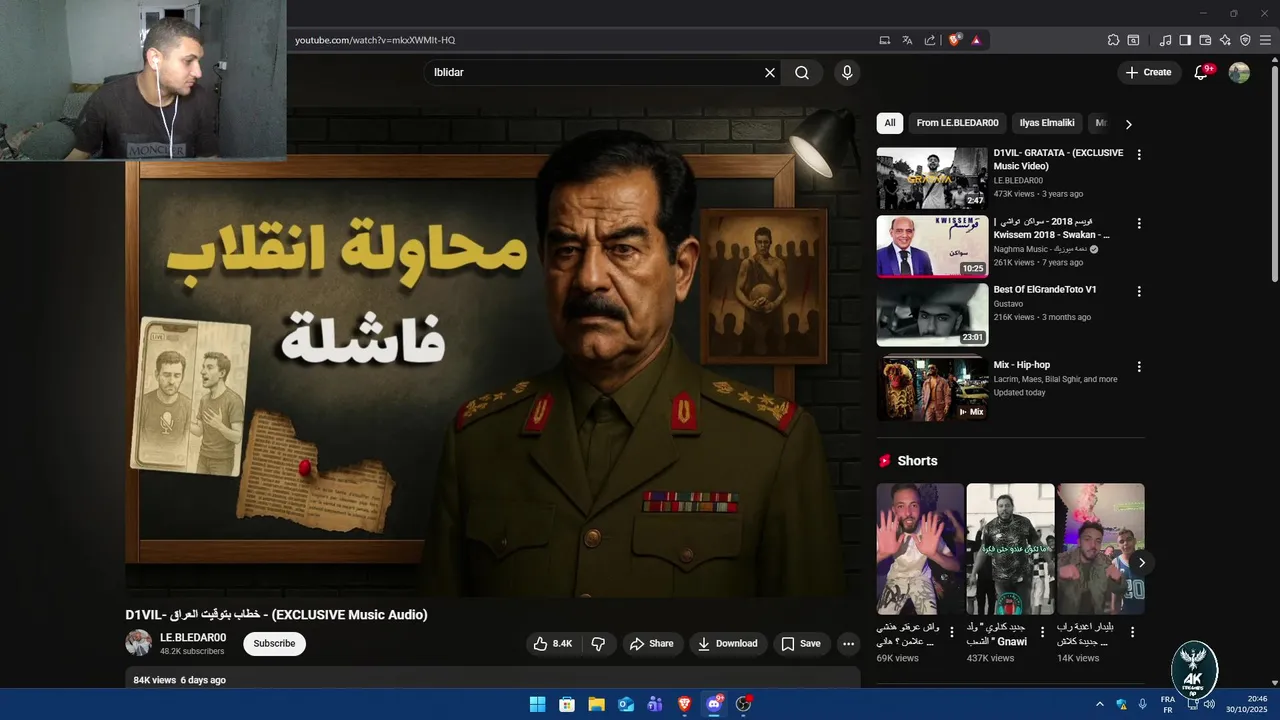The width and height of the screenshot is (1280, 720).
Task: Open options menu for Best Of ElGrandeToto
Action: 1138,291
